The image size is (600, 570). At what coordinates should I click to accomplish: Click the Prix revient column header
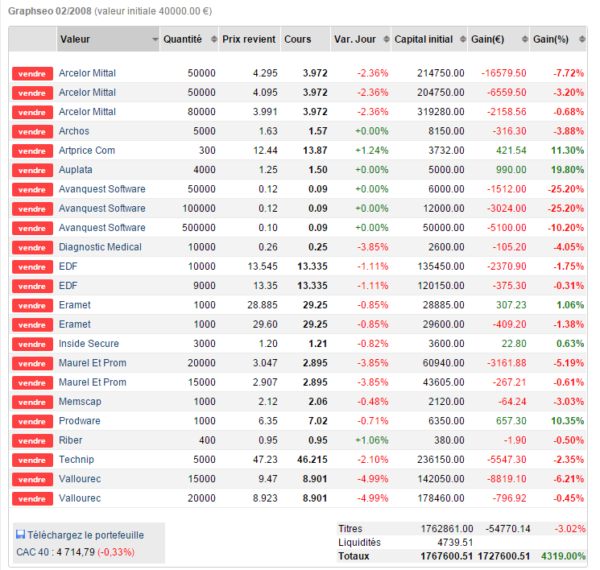click(249, 39)
